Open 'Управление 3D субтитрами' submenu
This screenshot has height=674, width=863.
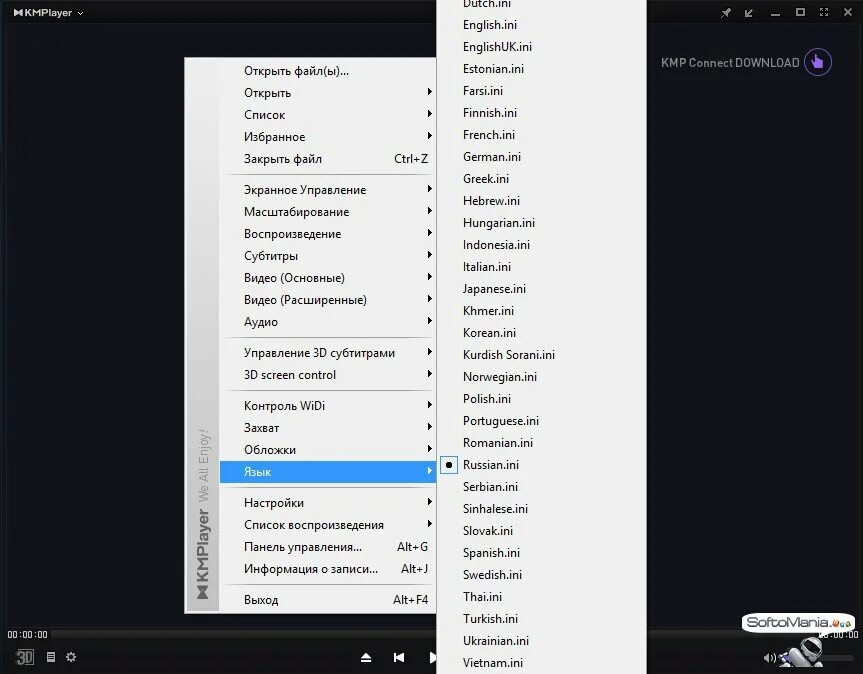327,353
